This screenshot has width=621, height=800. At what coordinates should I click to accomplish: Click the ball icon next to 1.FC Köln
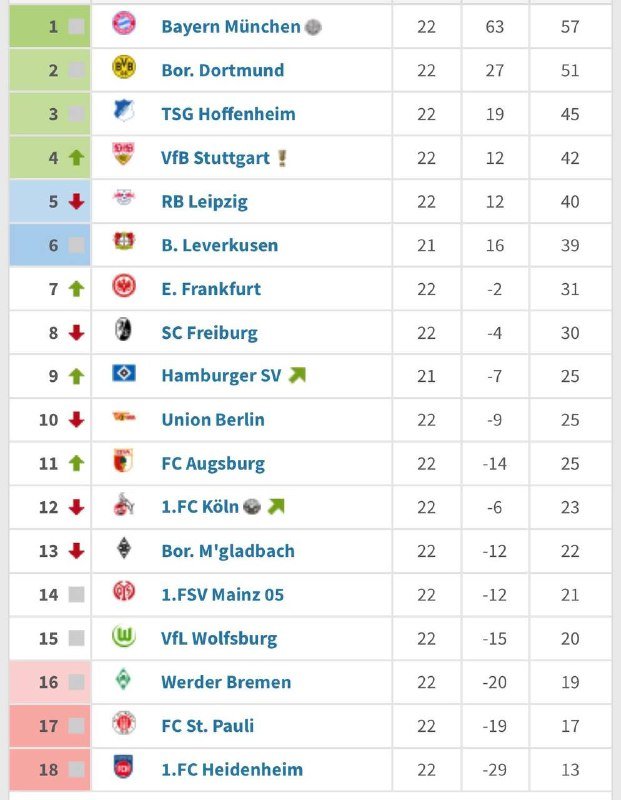pyautogui.click(x=251, y=507)
